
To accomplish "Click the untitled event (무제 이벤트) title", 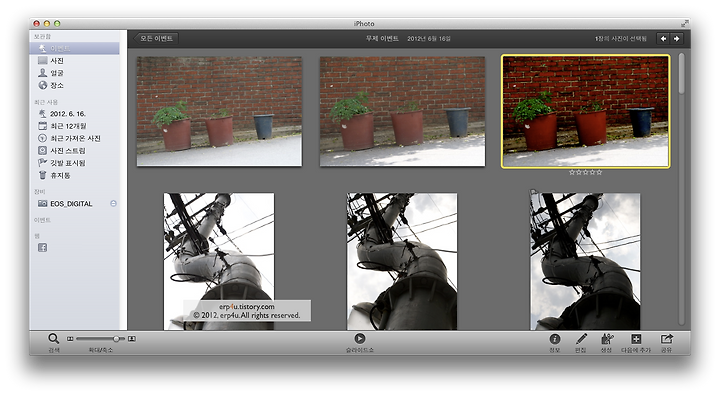I will (x=382, y=39).
